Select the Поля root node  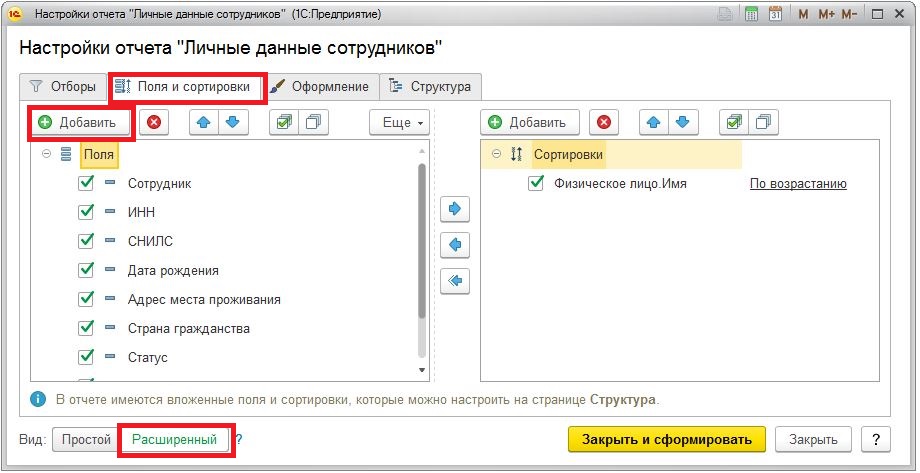99,155
